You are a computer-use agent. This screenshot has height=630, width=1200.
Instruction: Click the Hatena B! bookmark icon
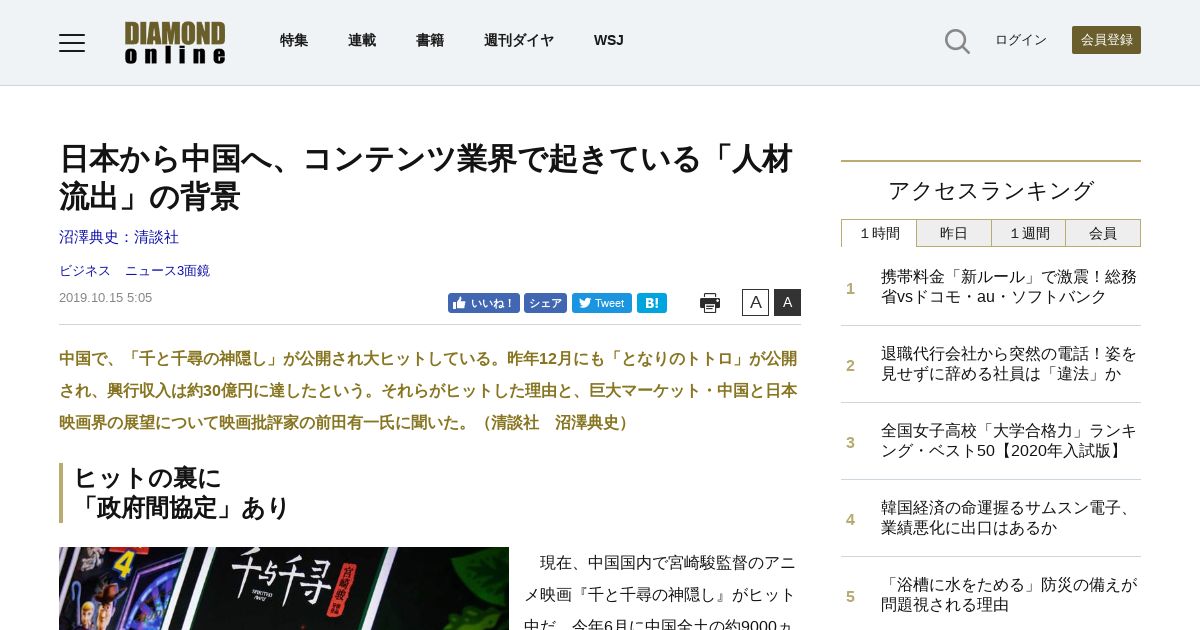click(652, 303)
